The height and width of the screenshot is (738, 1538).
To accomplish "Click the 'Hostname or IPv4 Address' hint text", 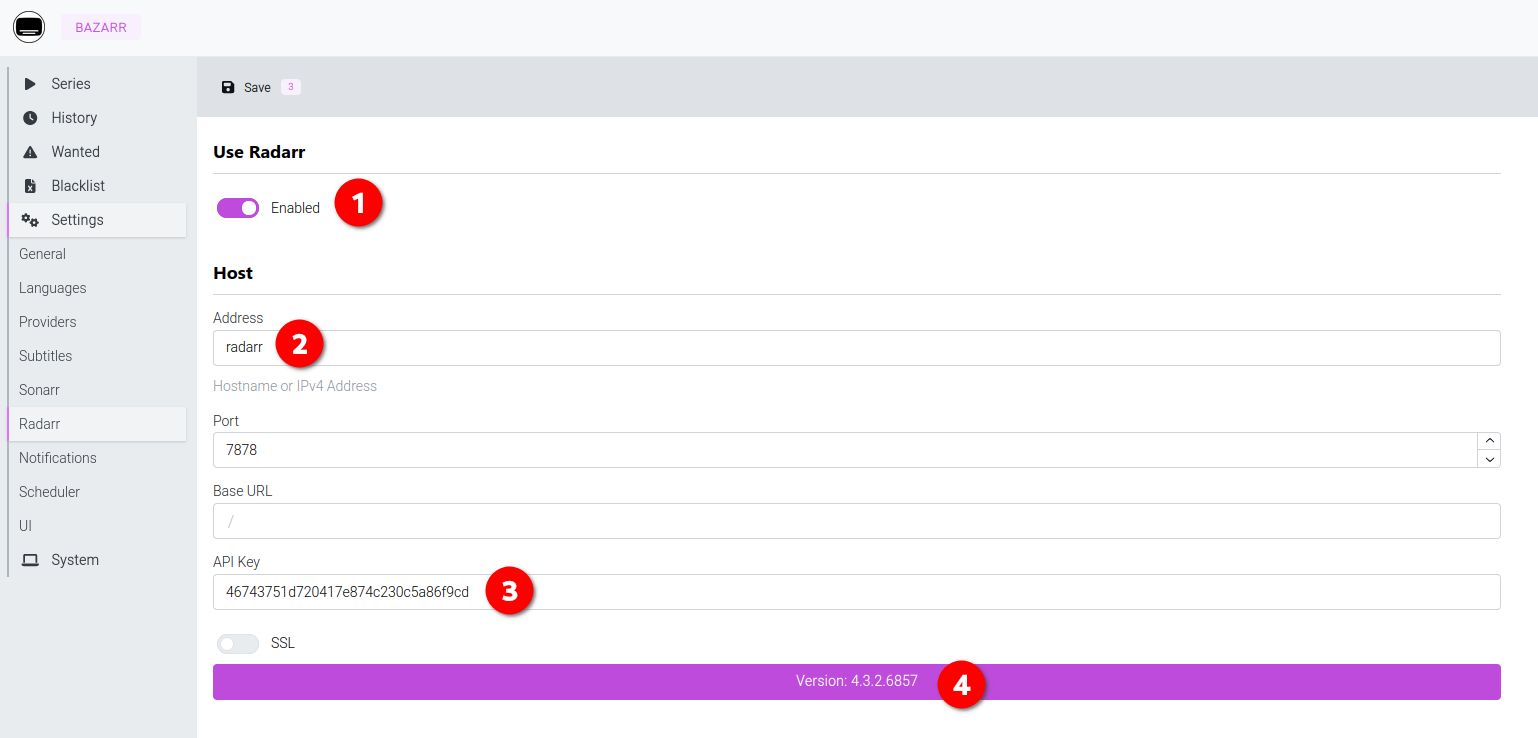I will pyautogui.click(x=295, y=386).
